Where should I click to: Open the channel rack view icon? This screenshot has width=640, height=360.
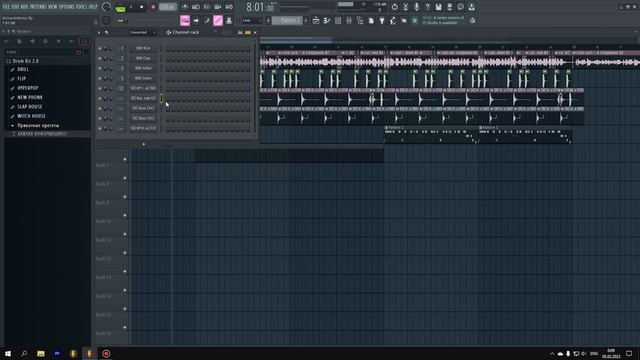(x=338, y=20)
